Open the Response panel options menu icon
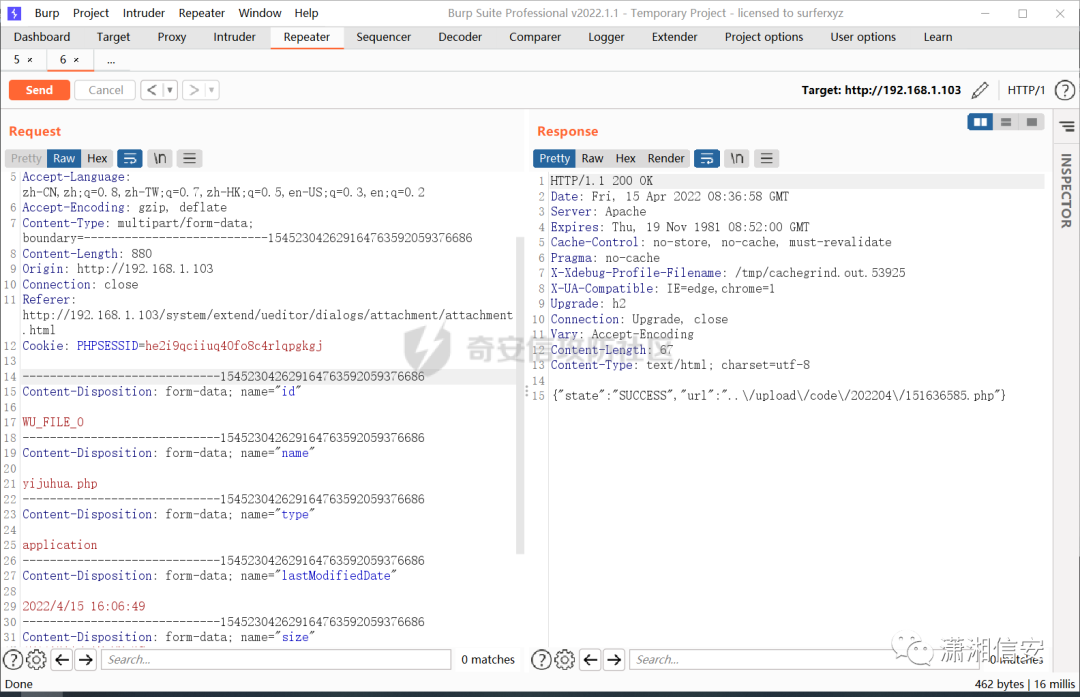This screenshot has width=1080, height=697. [x=767, y=158]
